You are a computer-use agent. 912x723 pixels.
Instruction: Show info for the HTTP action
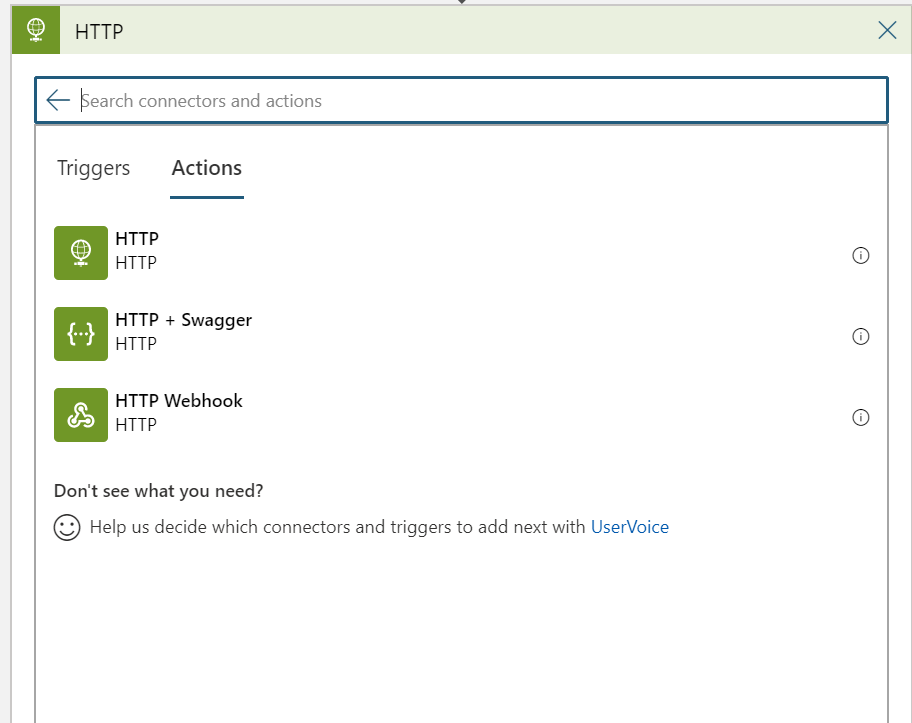[x=860, y=255]
